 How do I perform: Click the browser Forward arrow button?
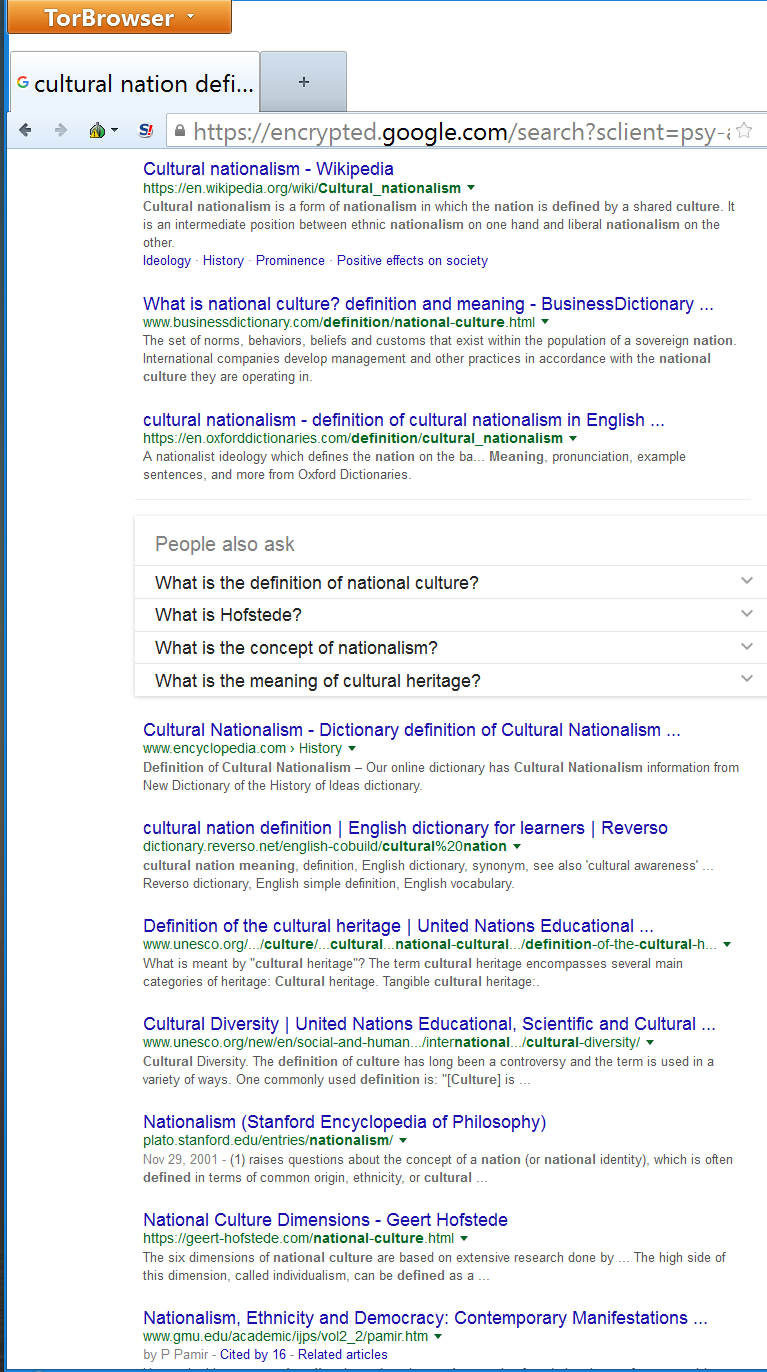[x=60, y=130]
